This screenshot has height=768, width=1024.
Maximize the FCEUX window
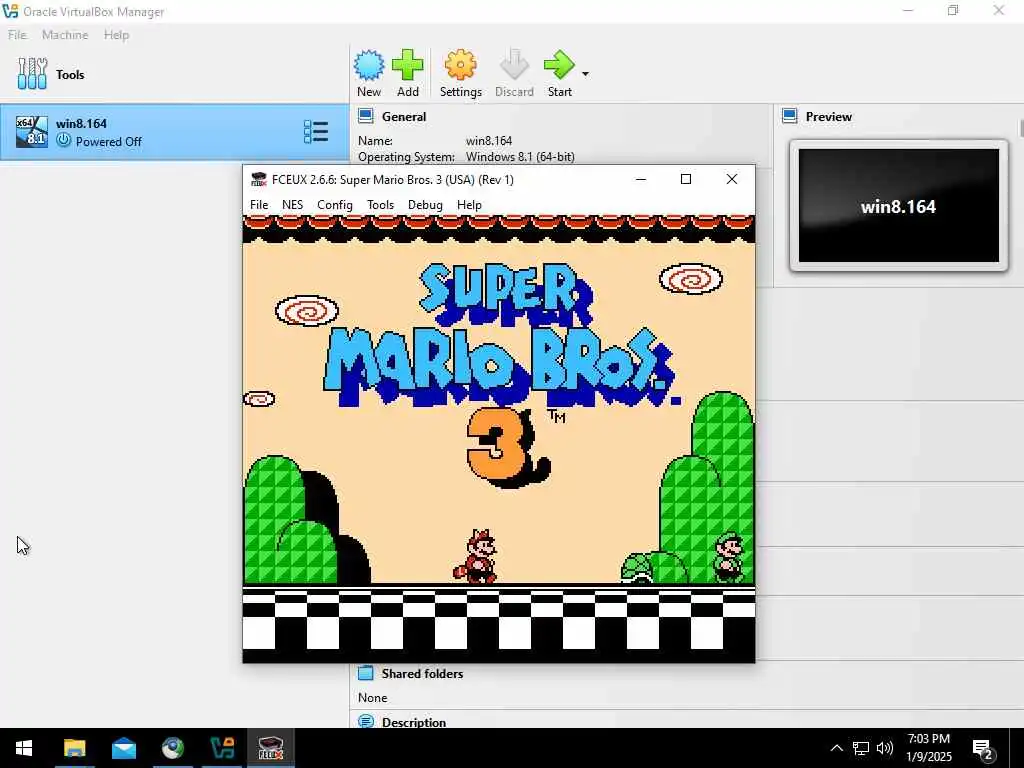tap(686, 179)
